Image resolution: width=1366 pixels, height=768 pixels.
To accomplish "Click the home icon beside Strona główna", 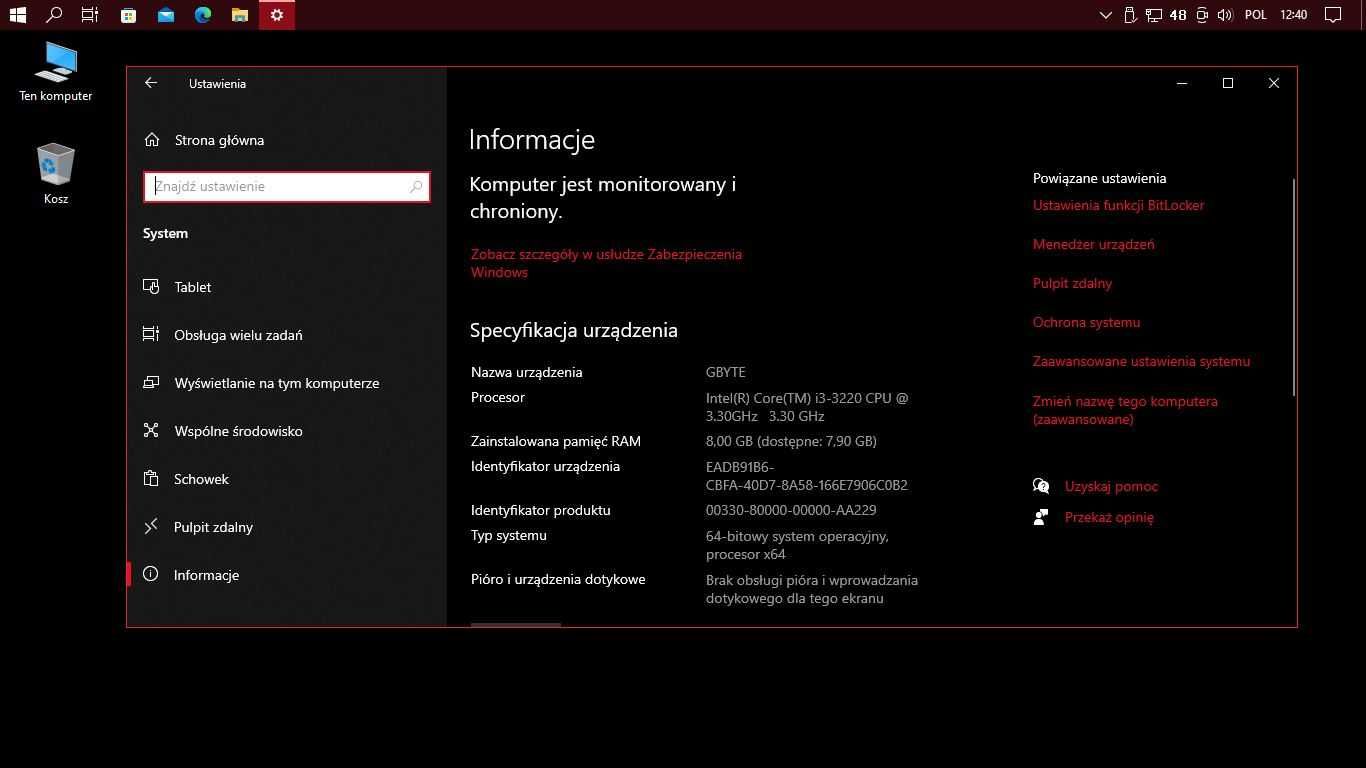I will 151,140.
